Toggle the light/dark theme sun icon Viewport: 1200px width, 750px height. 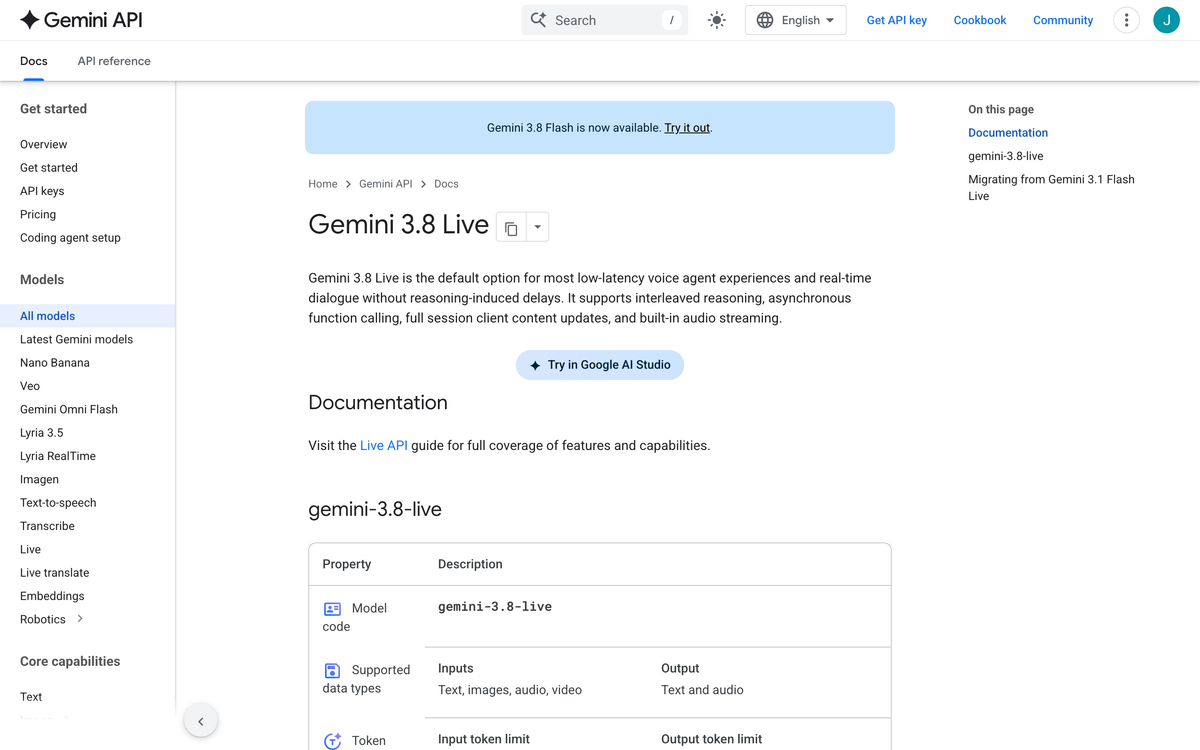716,20
